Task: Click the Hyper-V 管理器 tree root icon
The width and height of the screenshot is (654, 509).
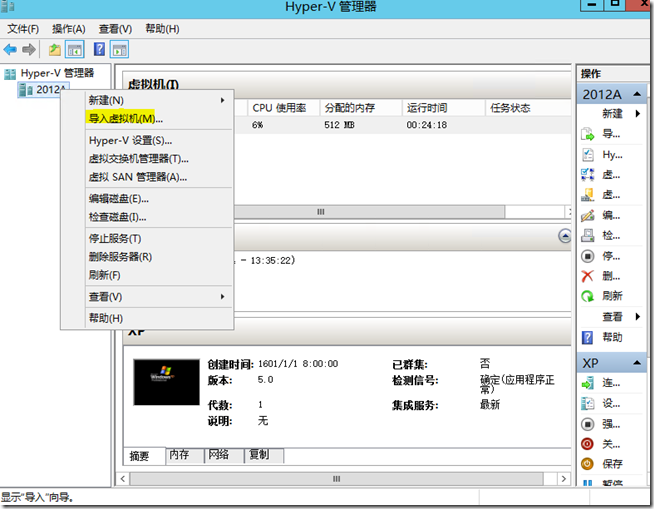Action: pyautogui.click(x=10, y=74)
